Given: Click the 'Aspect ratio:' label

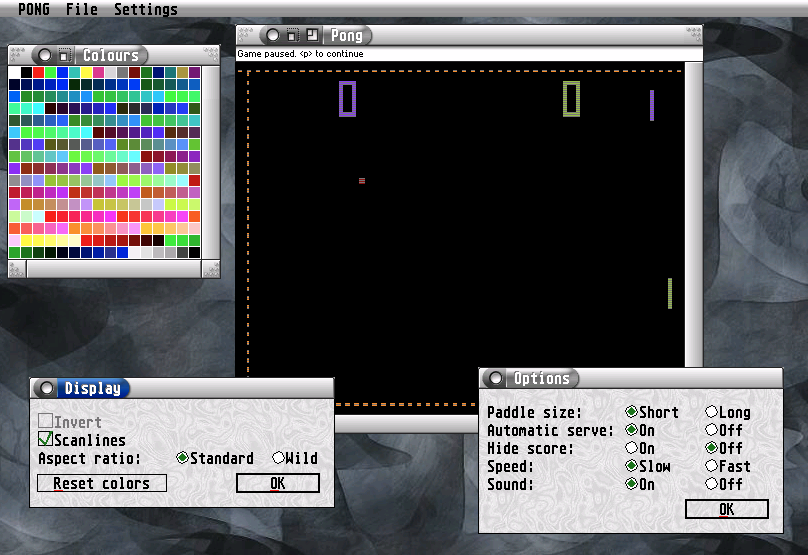Looking at the screenshot, I should (x=89, y=458).
